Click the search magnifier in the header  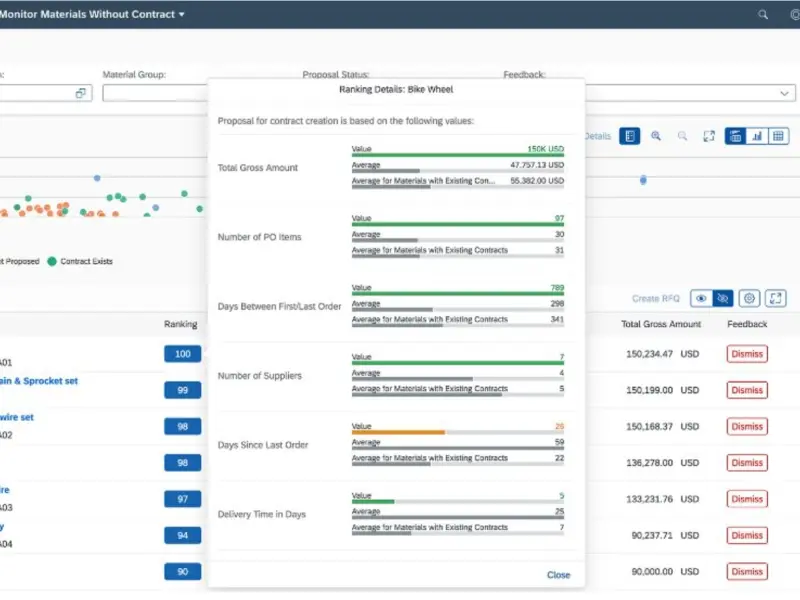tap(763, 15)
